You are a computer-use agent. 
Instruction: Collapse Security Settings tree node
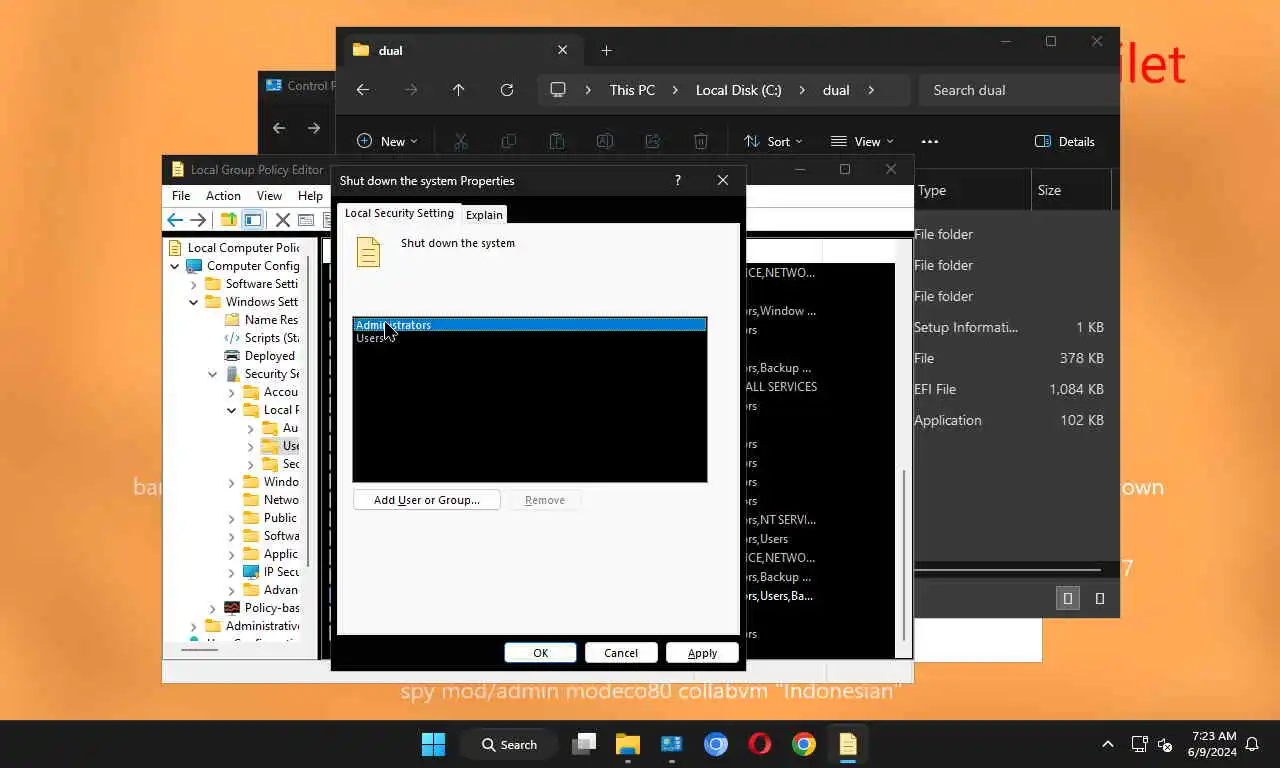pyautogui.click(x=213, y=374)
